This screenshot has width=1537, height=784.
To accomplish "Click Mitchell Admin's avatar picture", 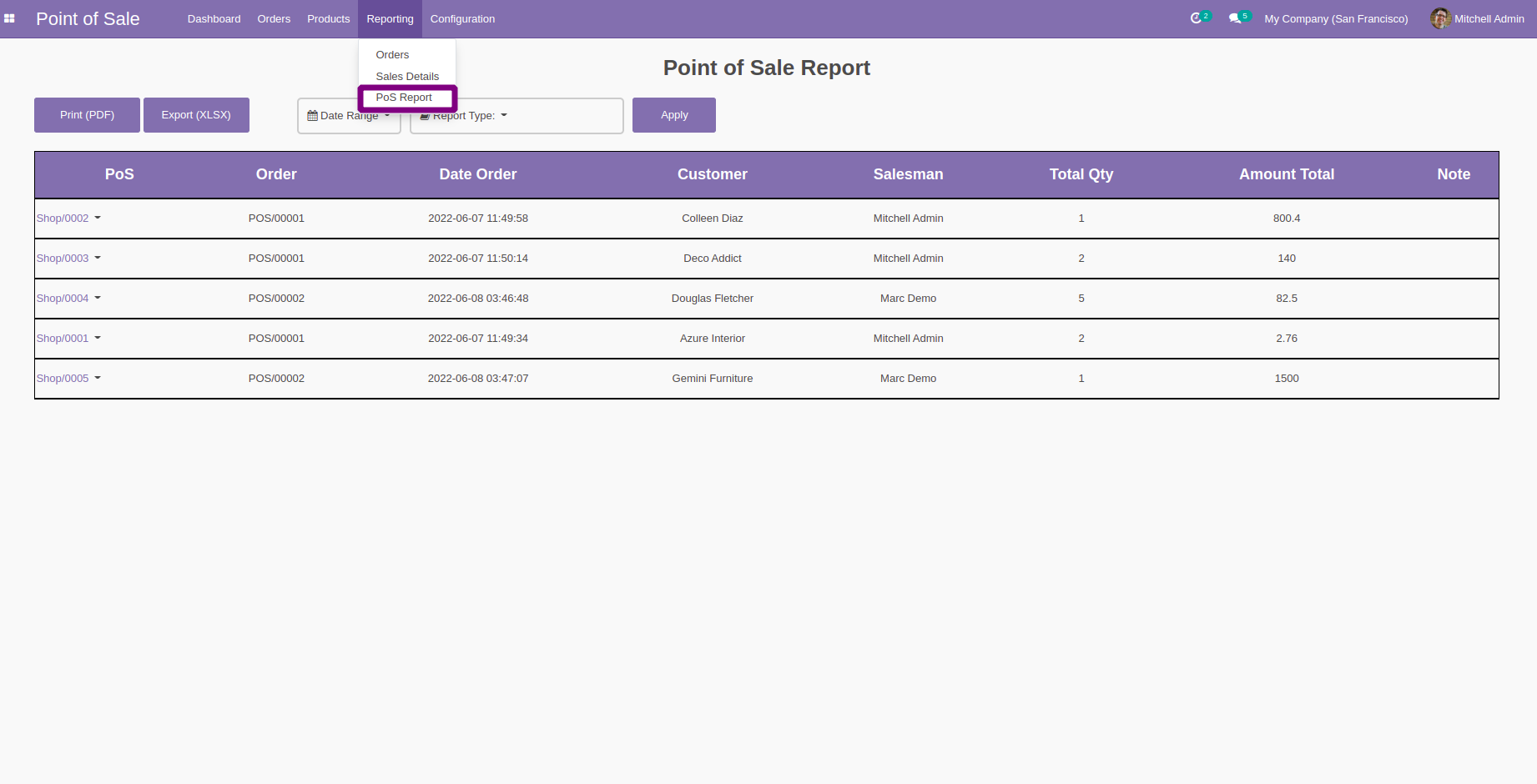I will click(x=1440, y=18).
